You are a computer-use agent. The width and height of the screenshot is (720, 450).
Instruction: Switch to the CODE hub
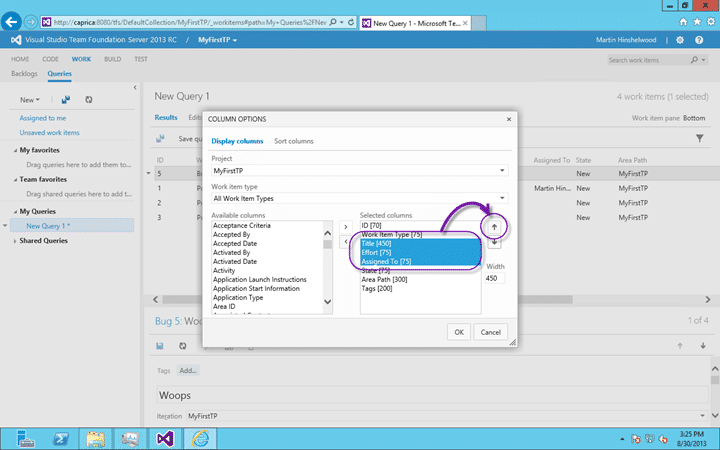click(x=51, y=59)
